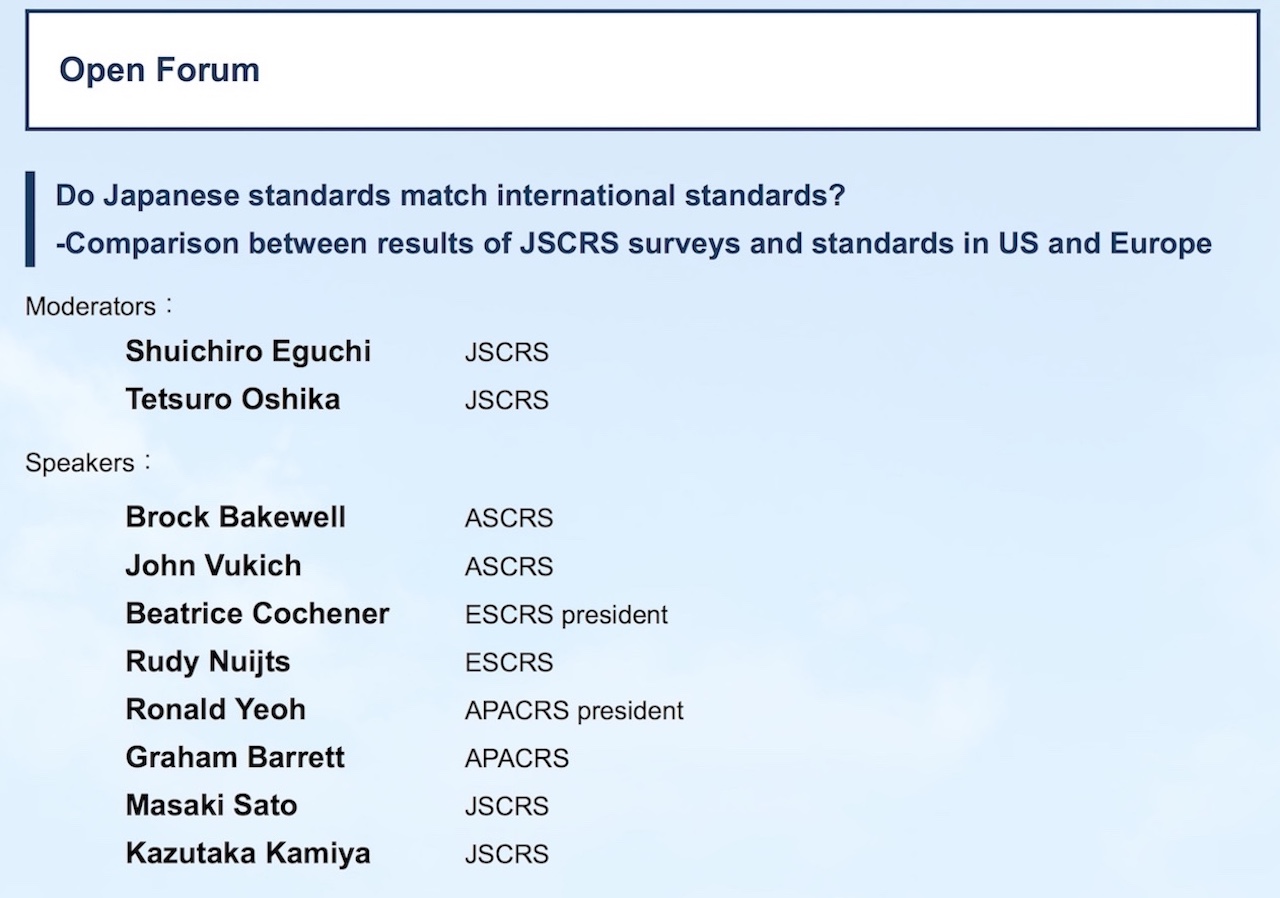Select speaker Beatrice Cochener
Image resolution: width=1280 pixels, height=898 pixels.
point(257,613)
